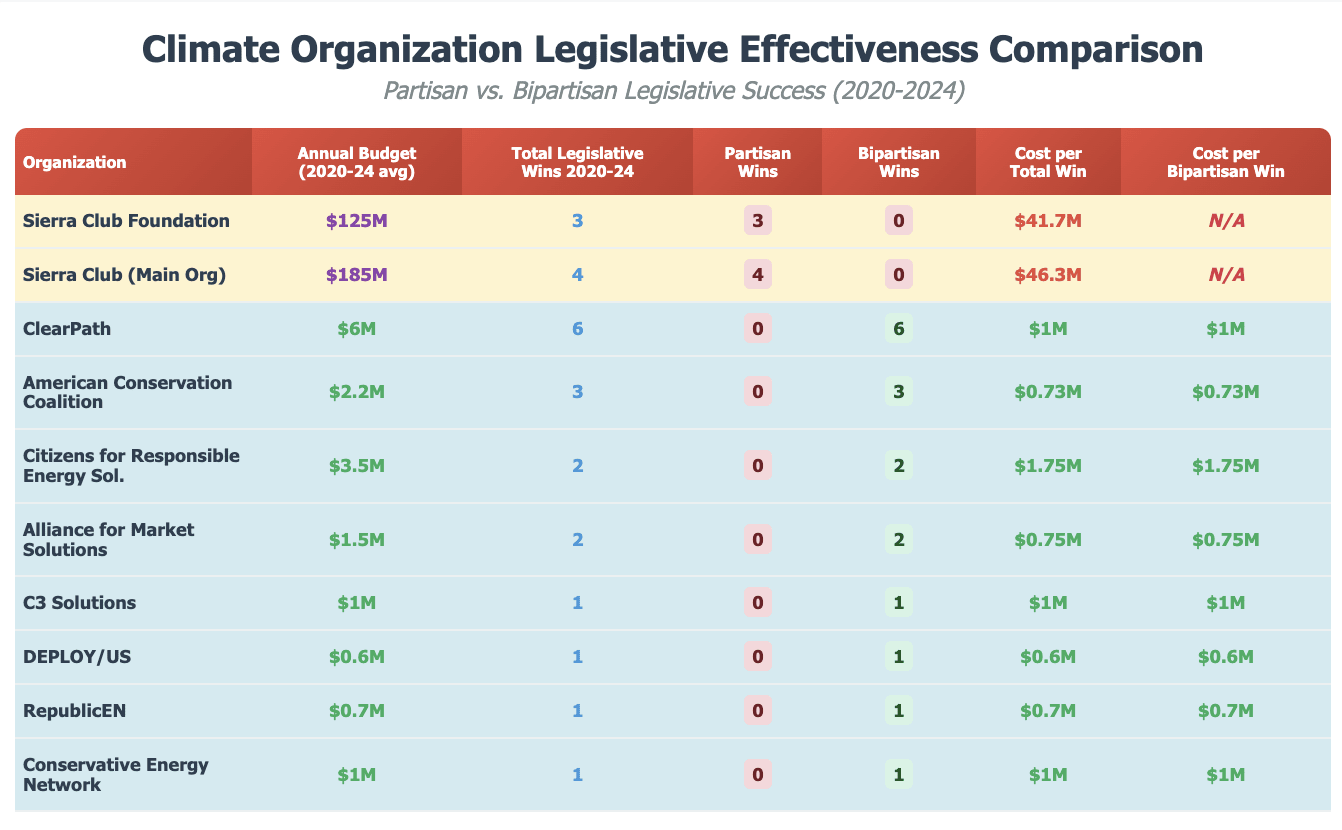Select Alliance for Market Solutions name
Screen dimensions: 1342x830
(x=109, y=539)
